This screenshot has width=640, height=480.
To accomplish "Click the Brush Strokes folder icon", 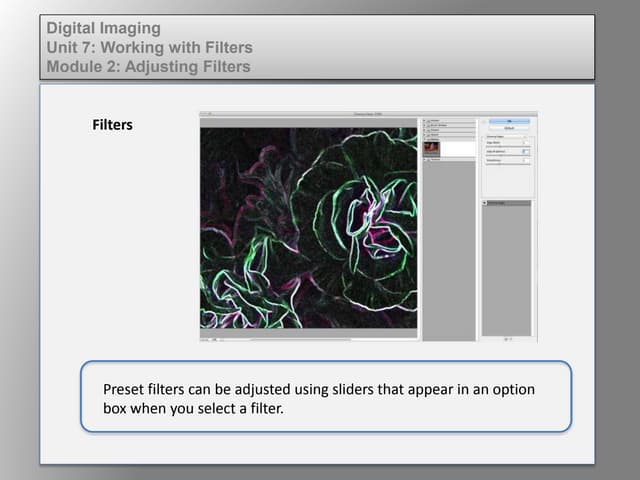I will [x=429, y=123].
